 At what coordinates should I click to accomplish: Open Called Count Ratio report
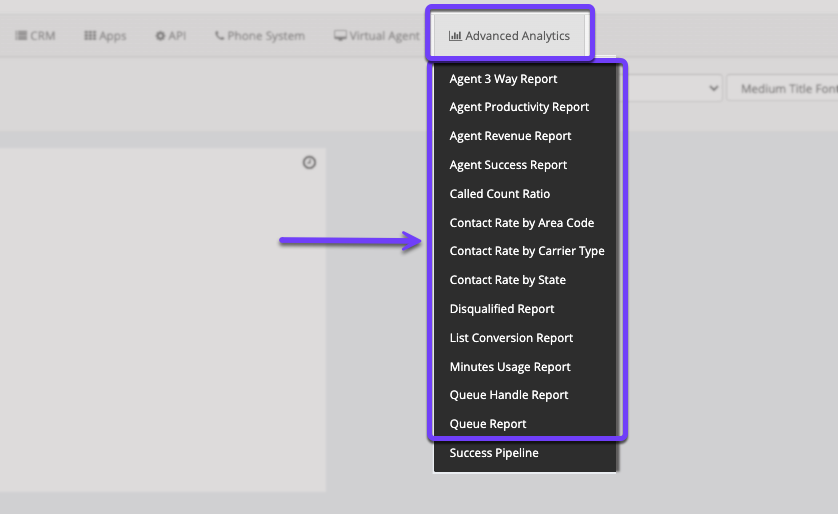click(x=499, y=194)
